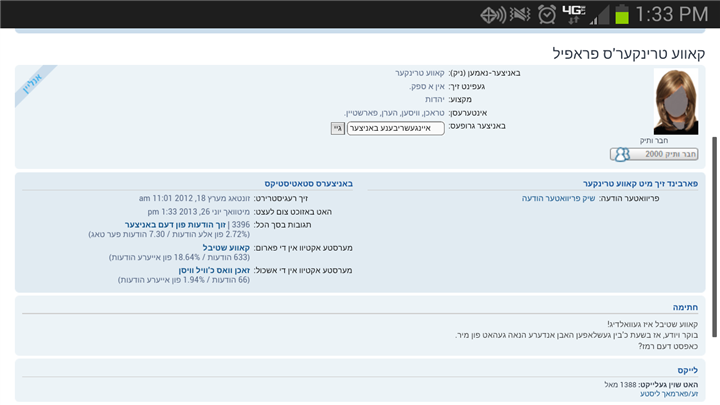The image size is (720, 405).
Task: Click the קאווע טרינקער username value
Action: tap(420, 73)
